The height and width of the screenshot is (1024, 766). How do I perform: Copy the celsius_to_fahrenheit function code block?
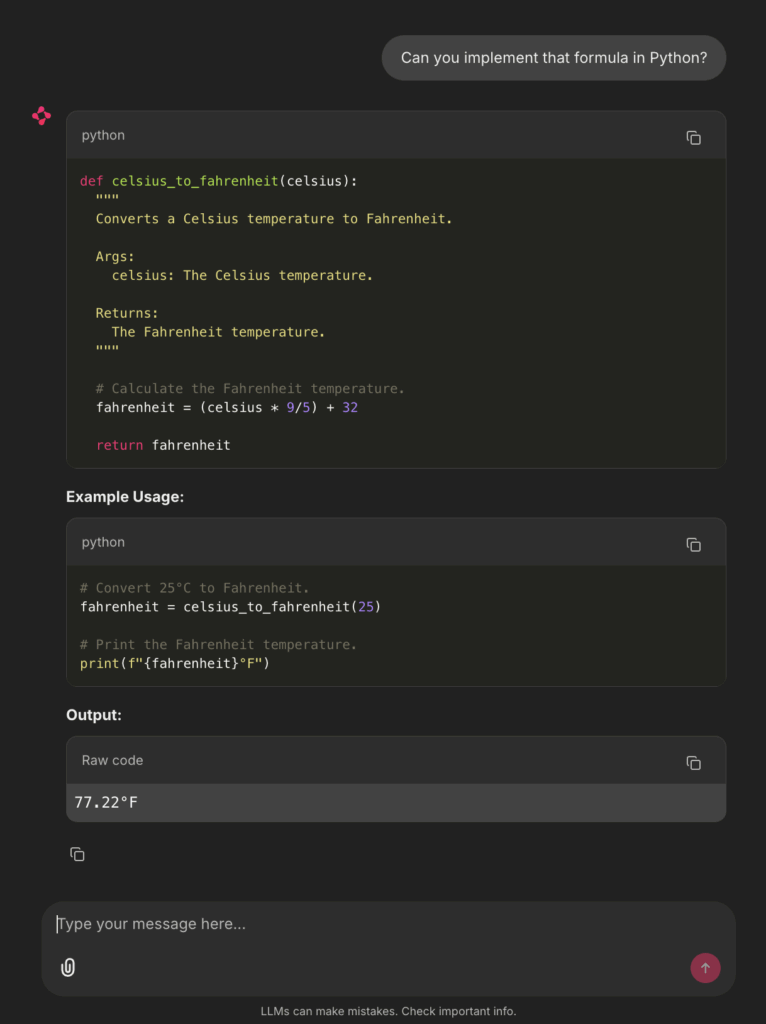click(693, 138)
